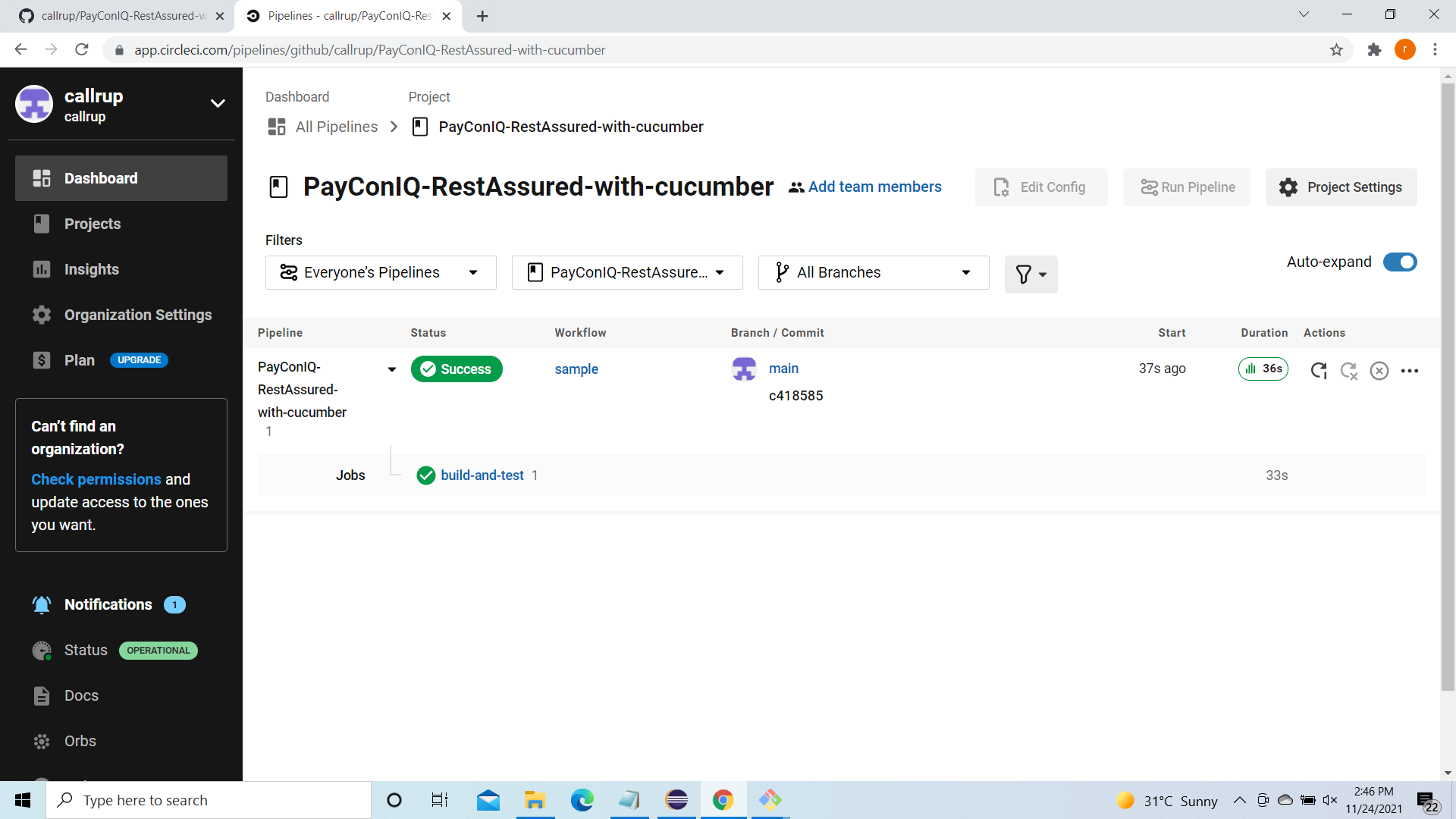This screenshot has height=819, width=1456.
Task: Open the filter funnel options
Action: [1031, 274]
